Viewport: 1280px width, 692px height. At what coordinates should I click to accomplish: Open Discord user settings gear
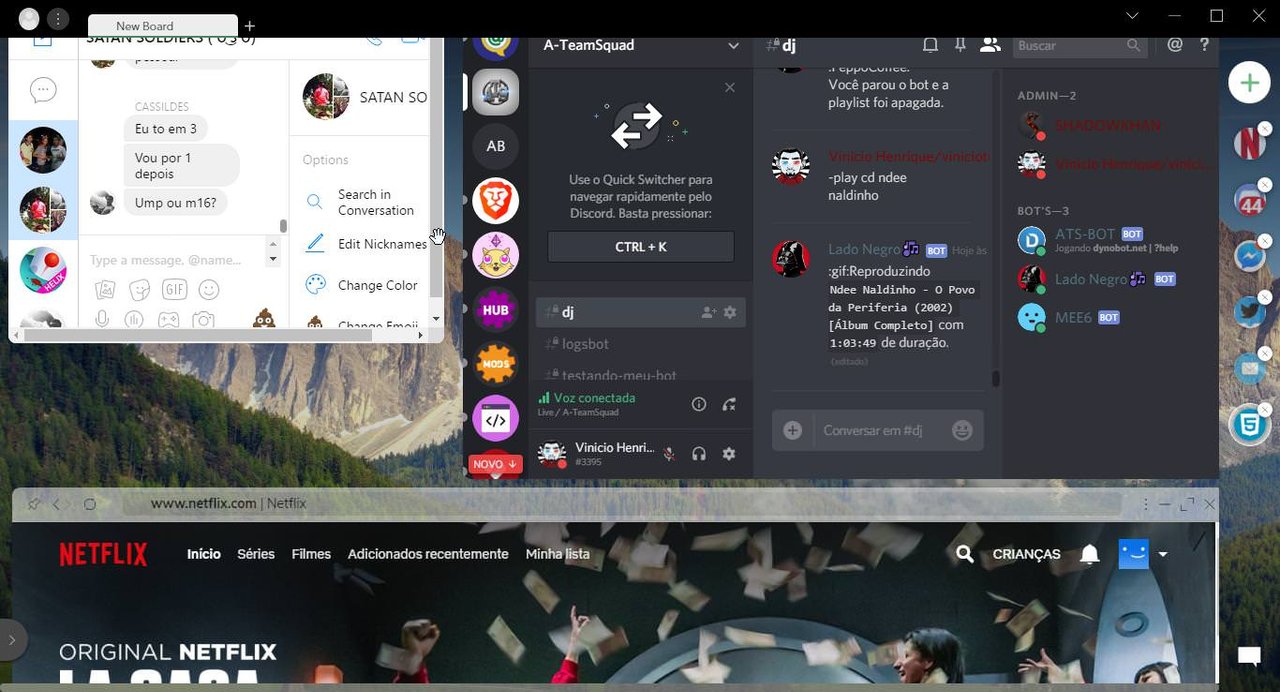click(729, 454)
